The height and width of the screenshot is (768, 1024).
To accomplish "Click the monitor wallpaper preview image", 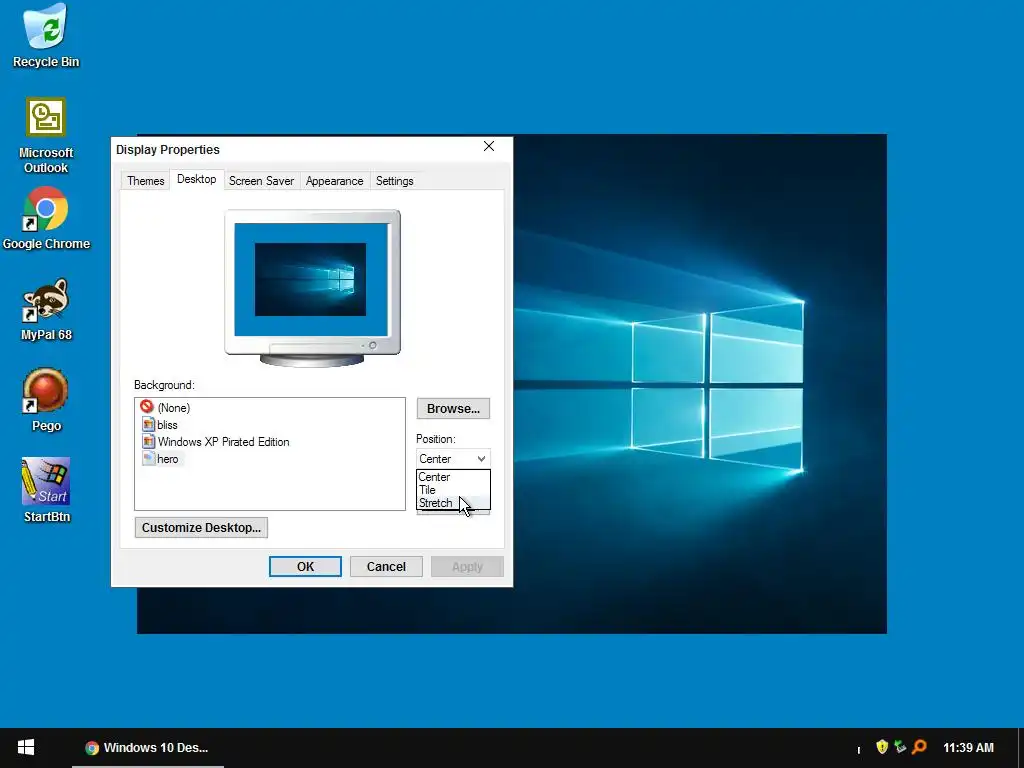I will [312, 280].
